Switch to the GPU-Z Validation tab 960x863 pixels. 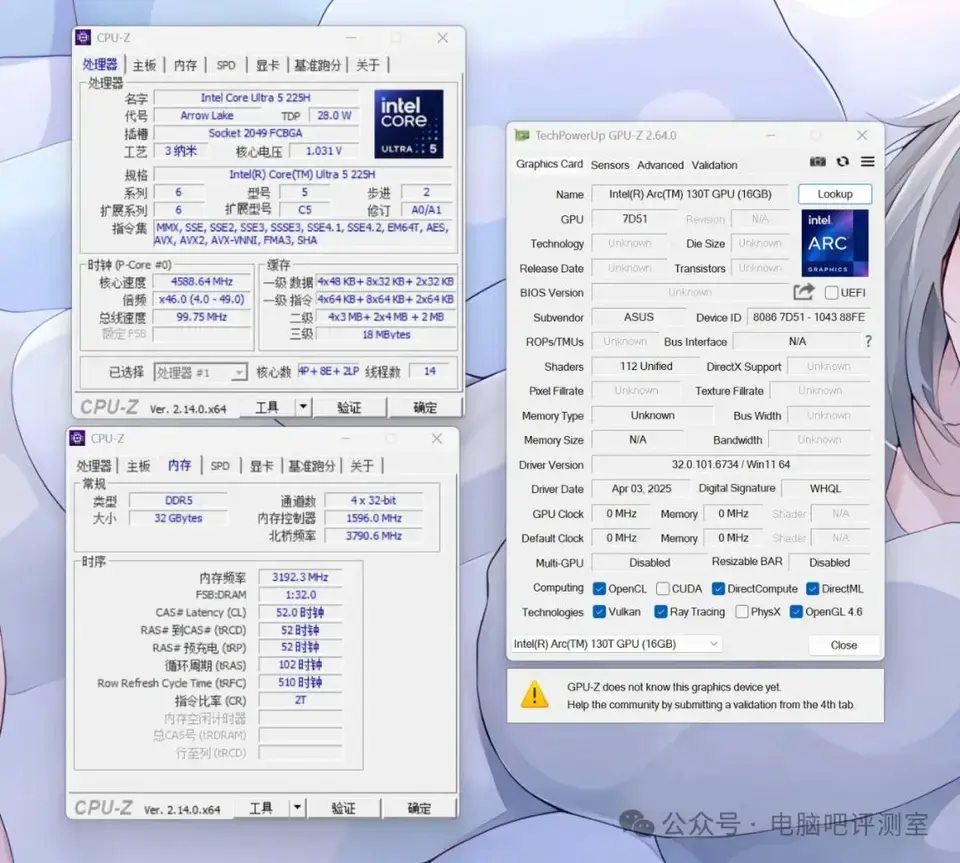714,165
